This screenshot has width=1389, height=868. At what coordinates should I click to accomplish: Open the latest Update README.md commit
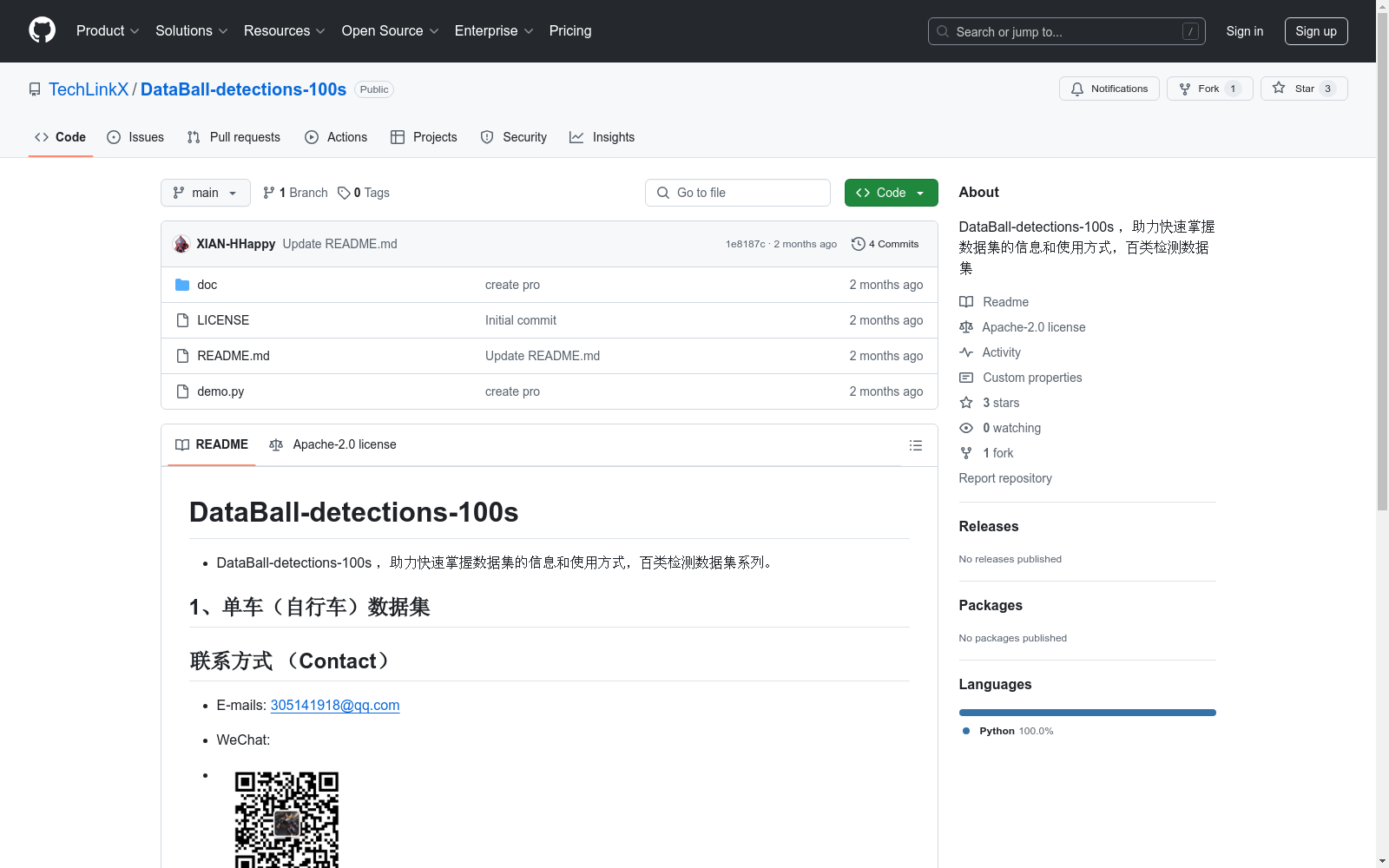pyautogui.click(x=340, y=244)
